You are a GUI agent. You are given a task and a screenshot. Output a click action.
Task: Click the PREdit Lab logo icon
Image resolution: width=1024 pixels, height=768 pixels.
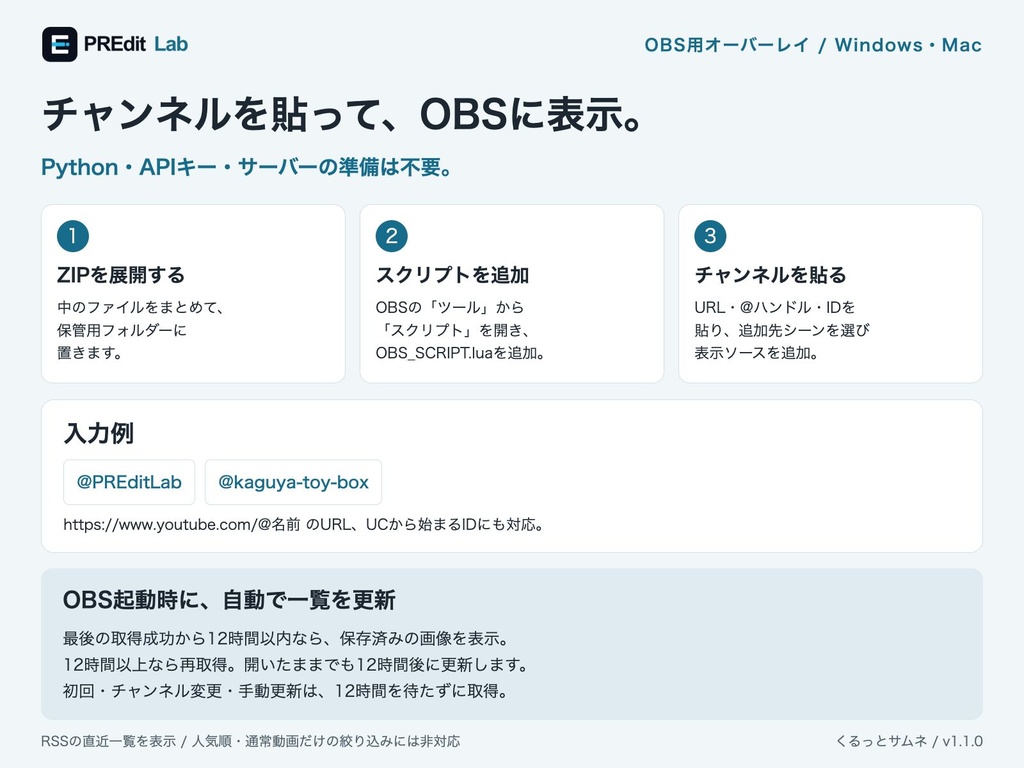point(59,44)
